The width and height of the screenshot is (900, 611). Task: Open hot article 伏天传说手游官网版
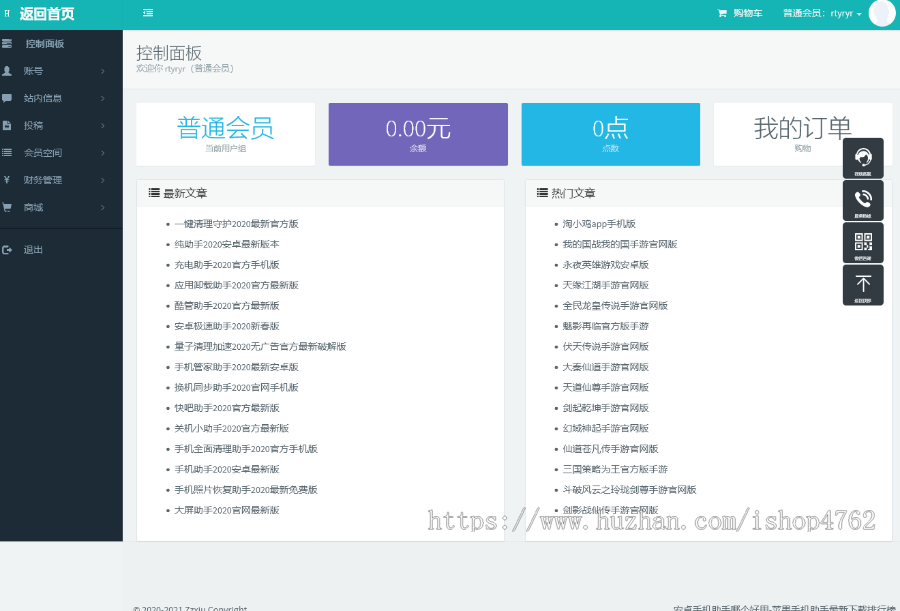point(606,346)
